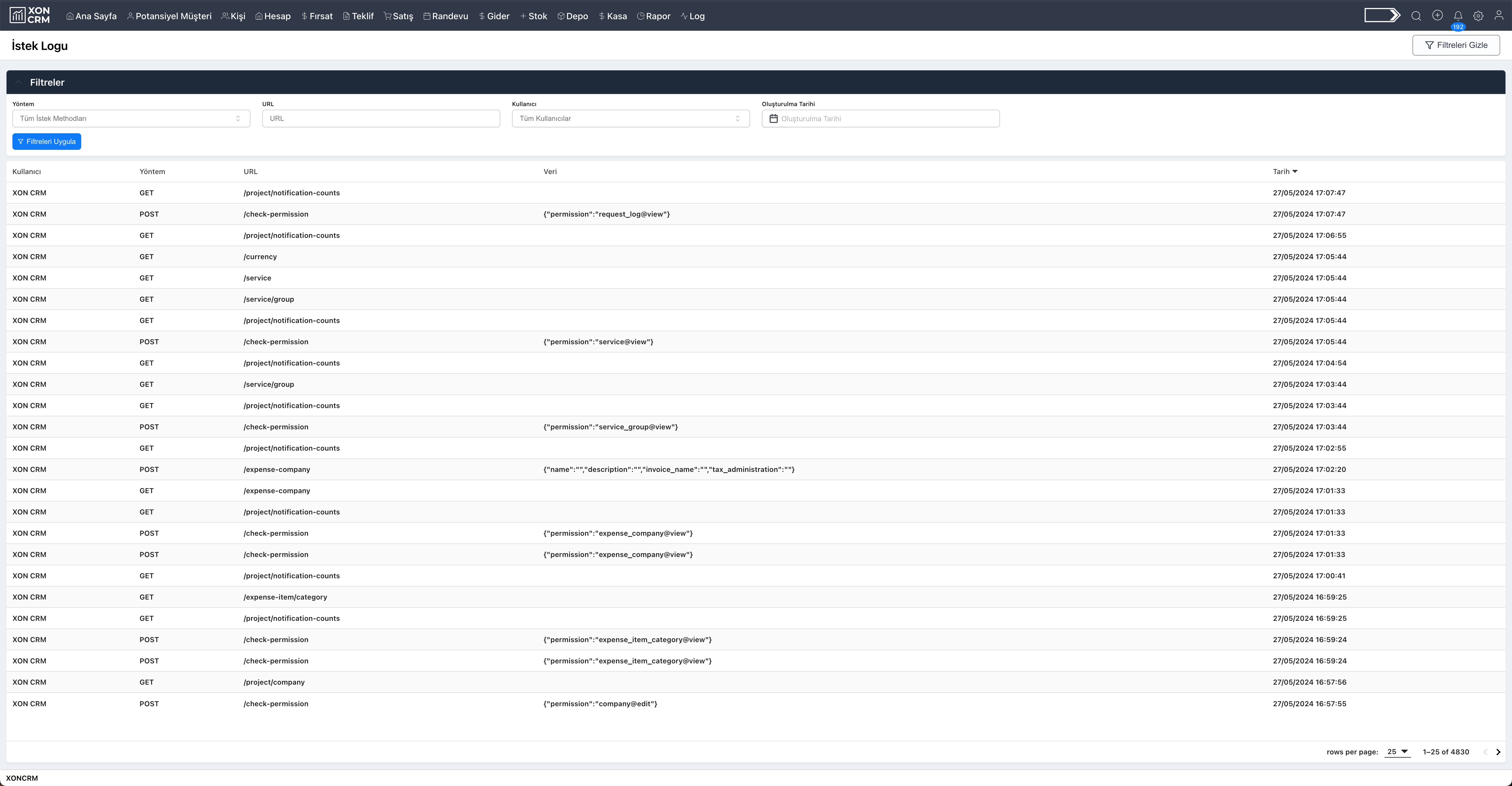The width and height of the screenshot is (1512, 786).
Task: Open the Yöntem method dropdown
Action: pyautogui.click(x=131, y=119)
